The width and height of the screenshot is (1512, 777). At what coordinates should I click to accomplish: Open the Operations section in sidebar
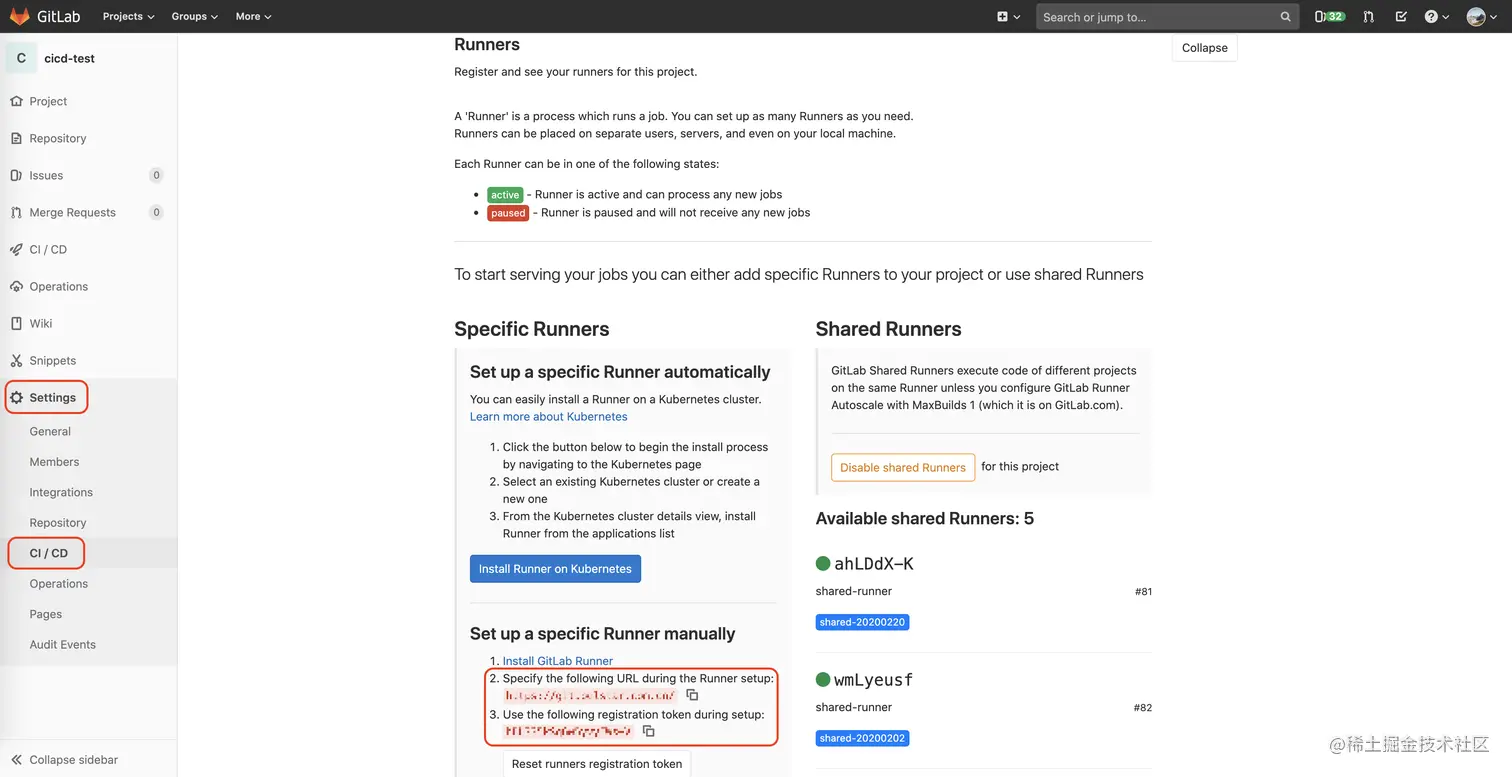tap(60, 286)
